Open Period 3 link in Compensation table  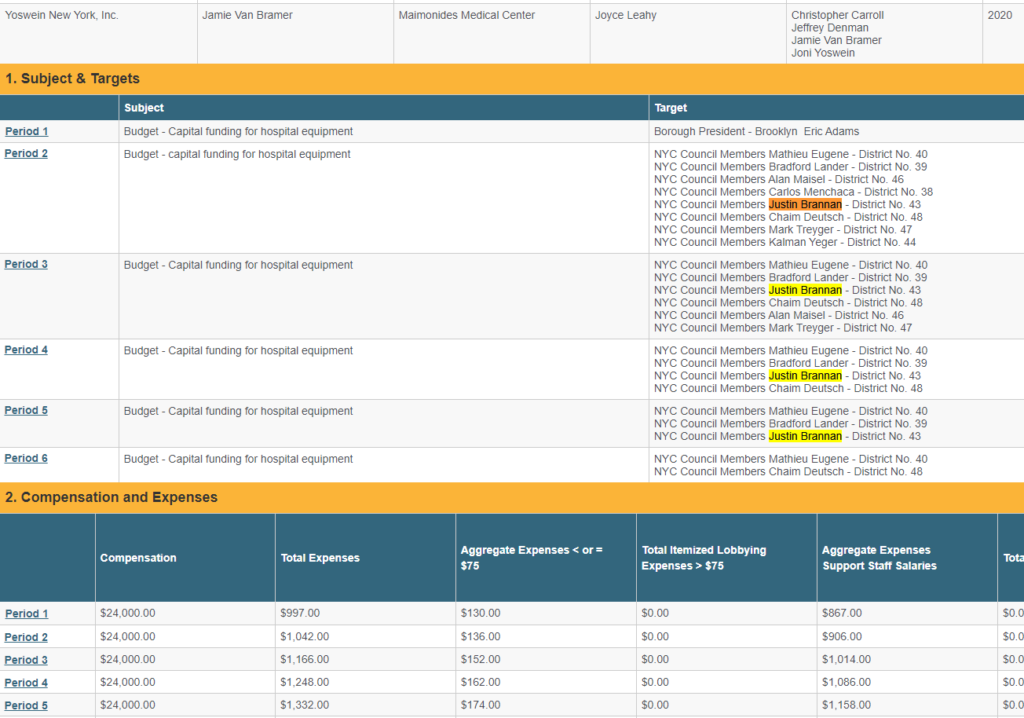(x=26, y=661)
